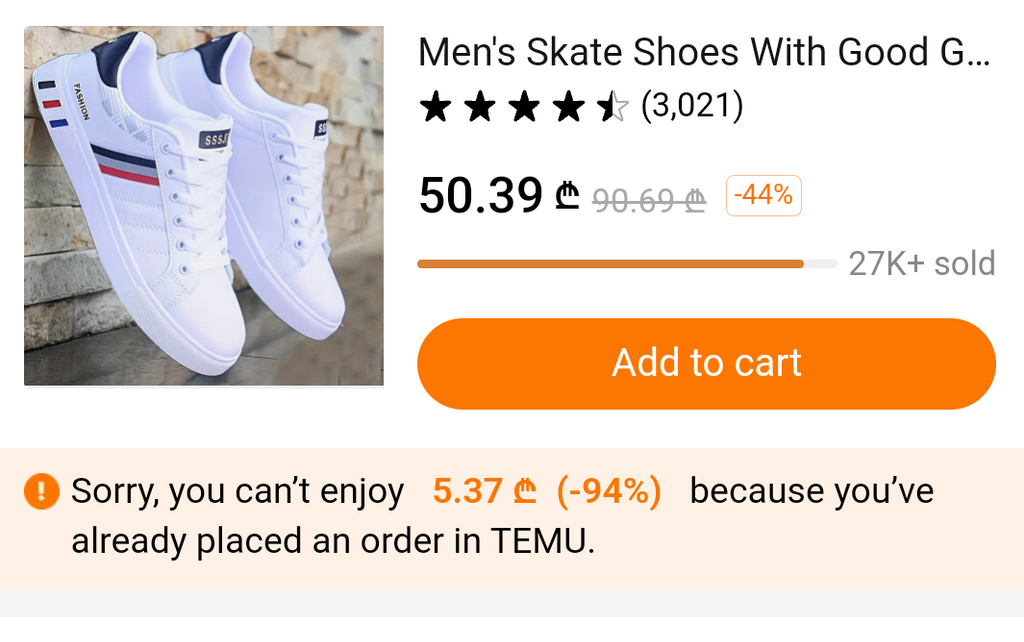Click the orange sold progress bar
1024x642 pixels.
coord(610,264)
